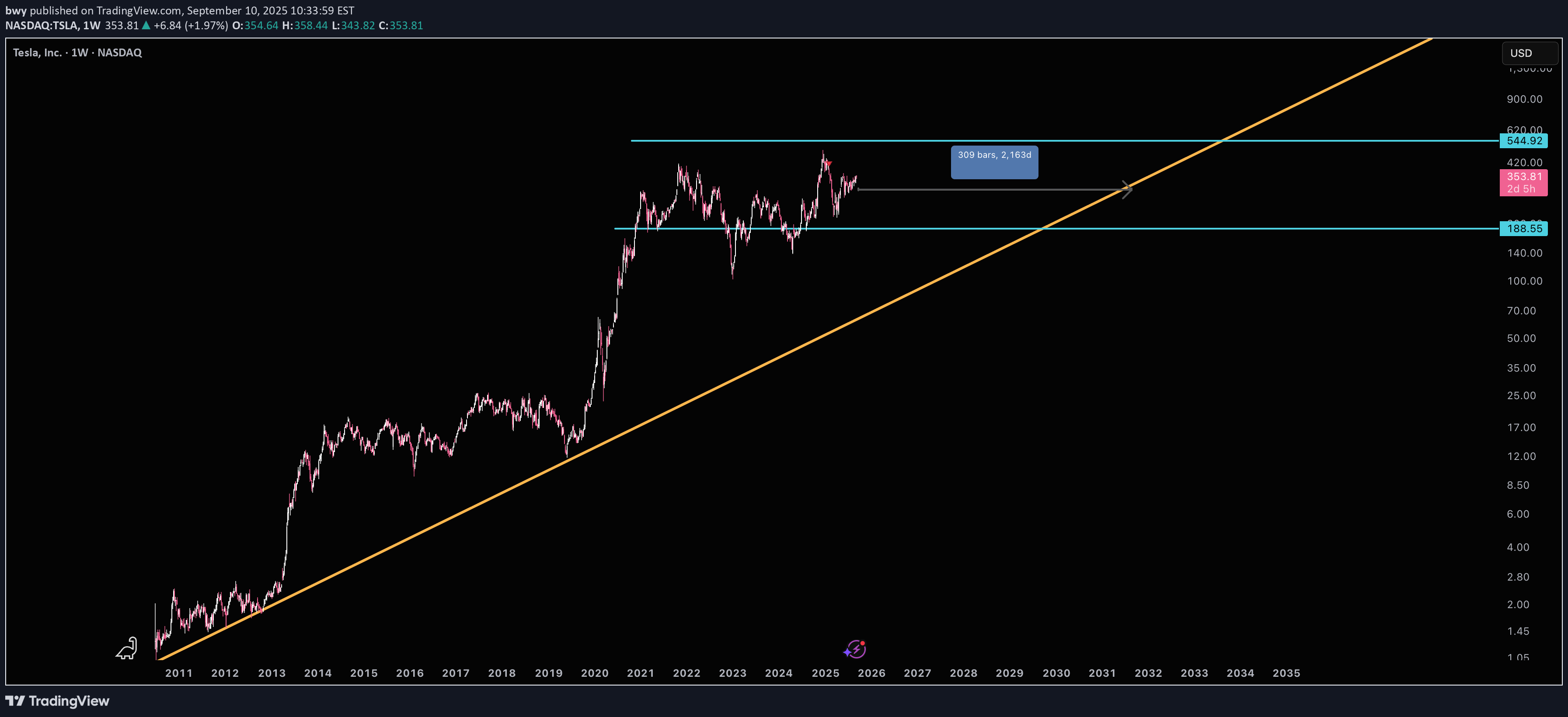Click the 544.92 price label tag
1568x717 pixels.
tap(1523, 141)
